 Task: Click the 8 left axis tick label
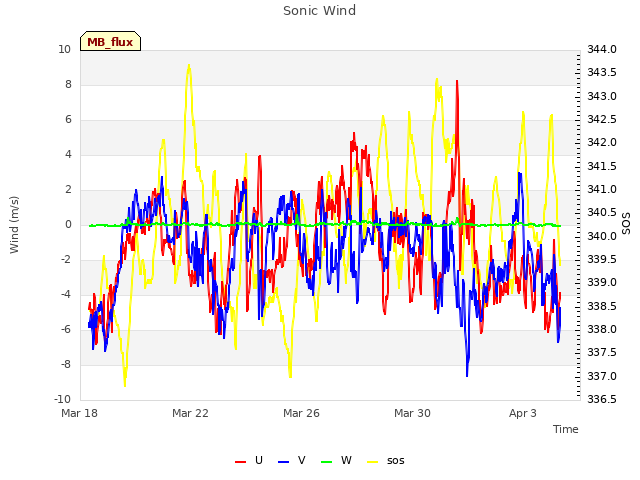[68, 84]
